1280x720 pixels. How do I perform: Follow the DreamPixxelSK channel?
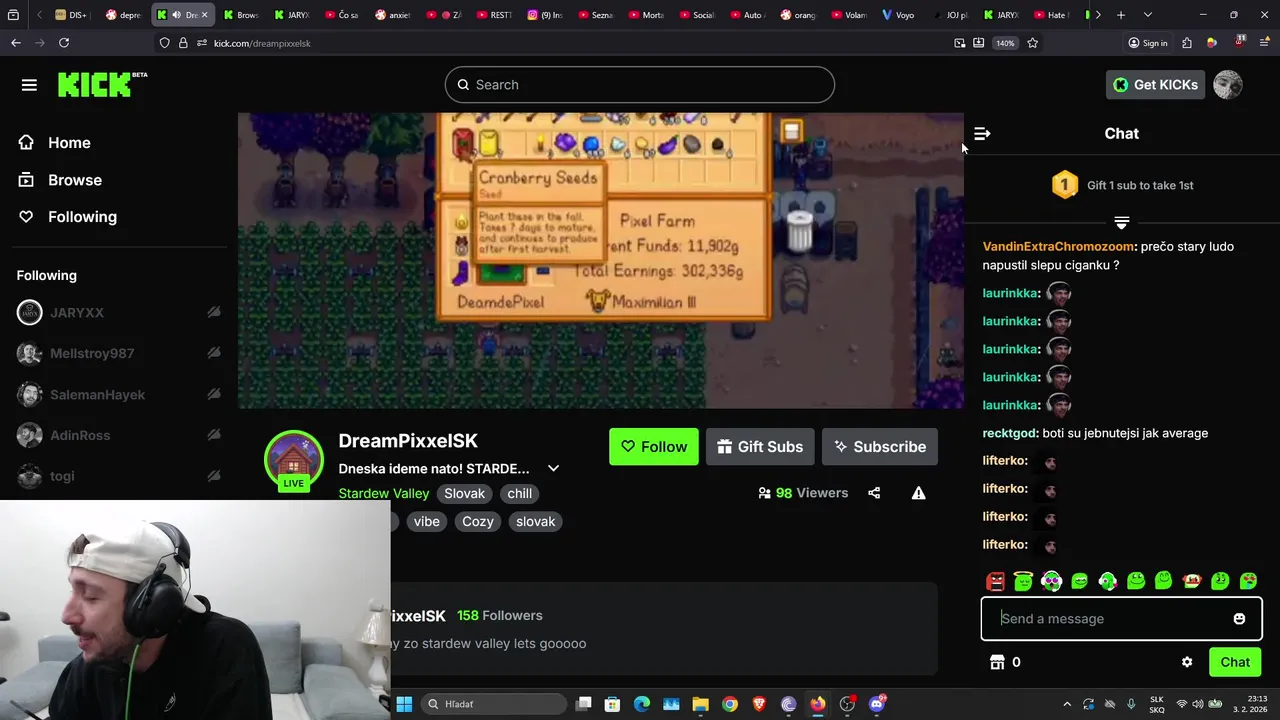click(x=654, y=447)
